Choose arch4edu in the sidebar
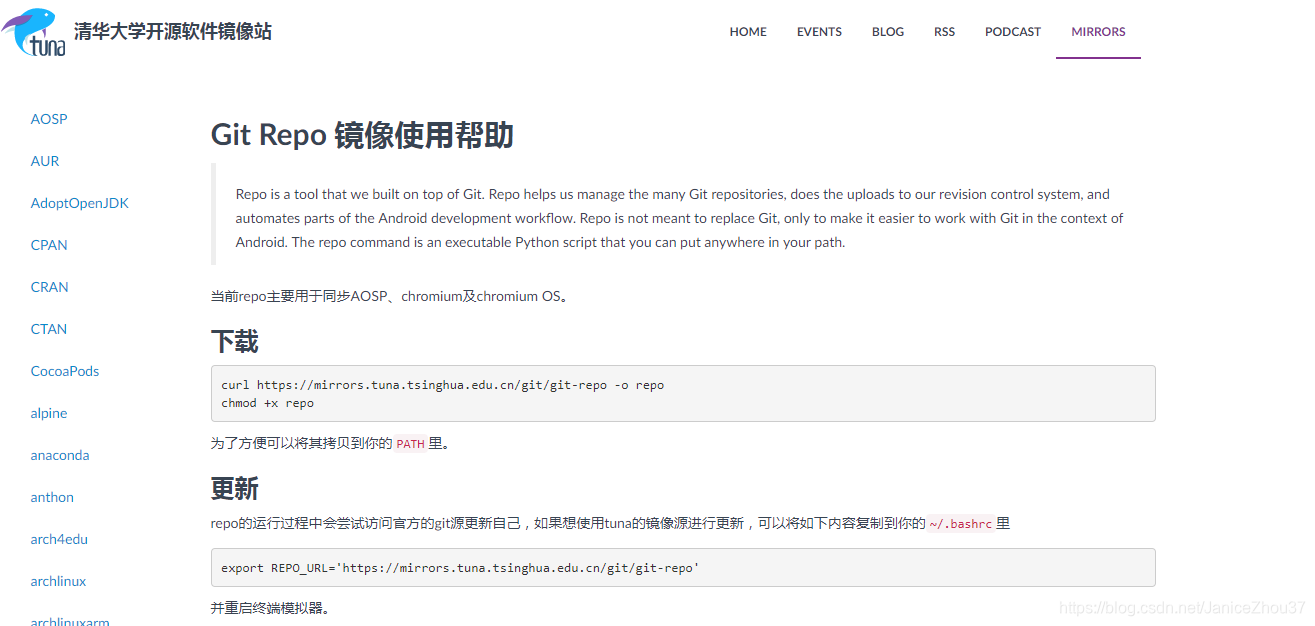 point(59,539)
